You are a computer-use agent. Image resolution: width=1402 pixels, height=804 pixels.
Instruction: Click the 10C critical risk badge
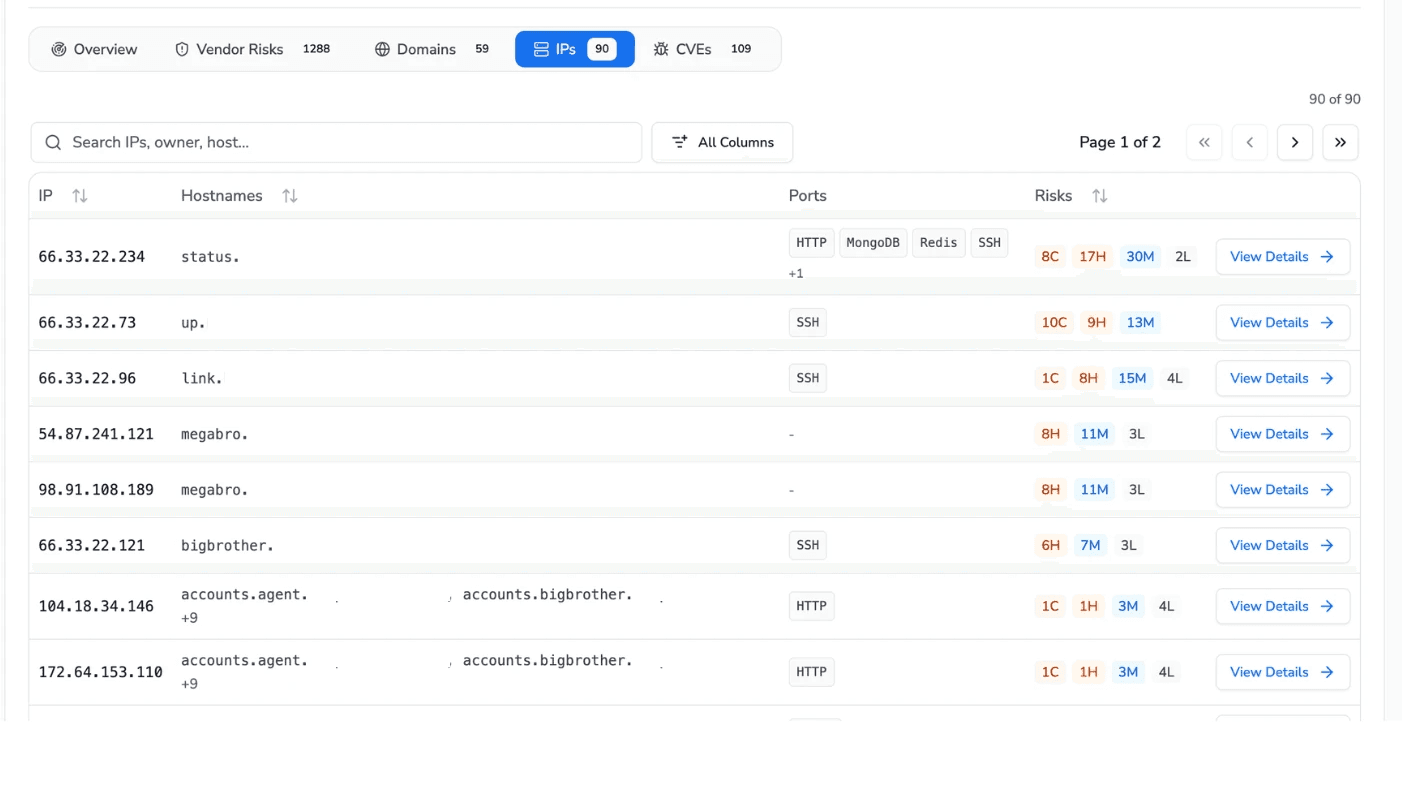[x=1054, y=323]
